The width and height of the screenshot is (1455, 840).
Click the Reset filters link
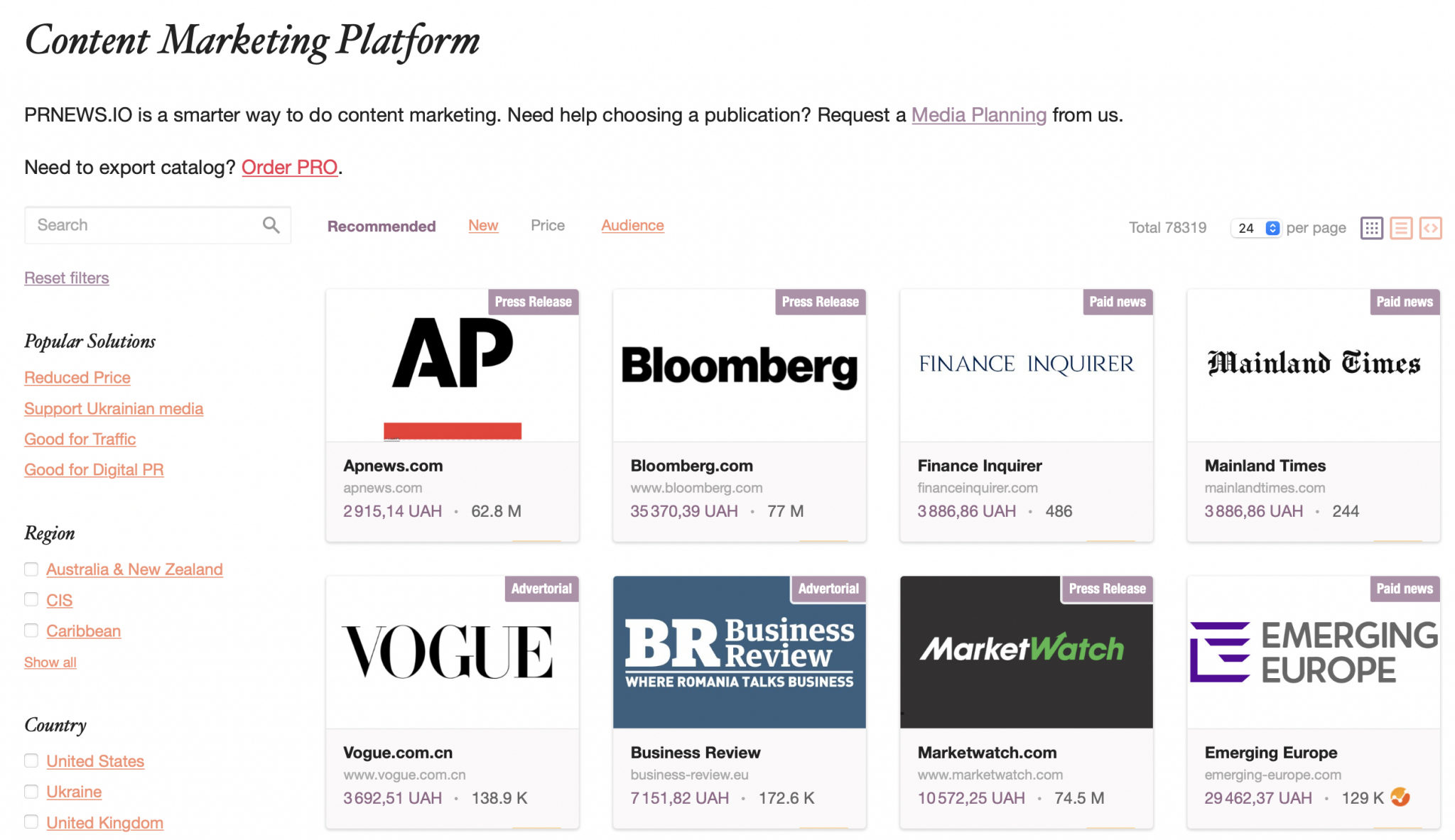point(66,278)
